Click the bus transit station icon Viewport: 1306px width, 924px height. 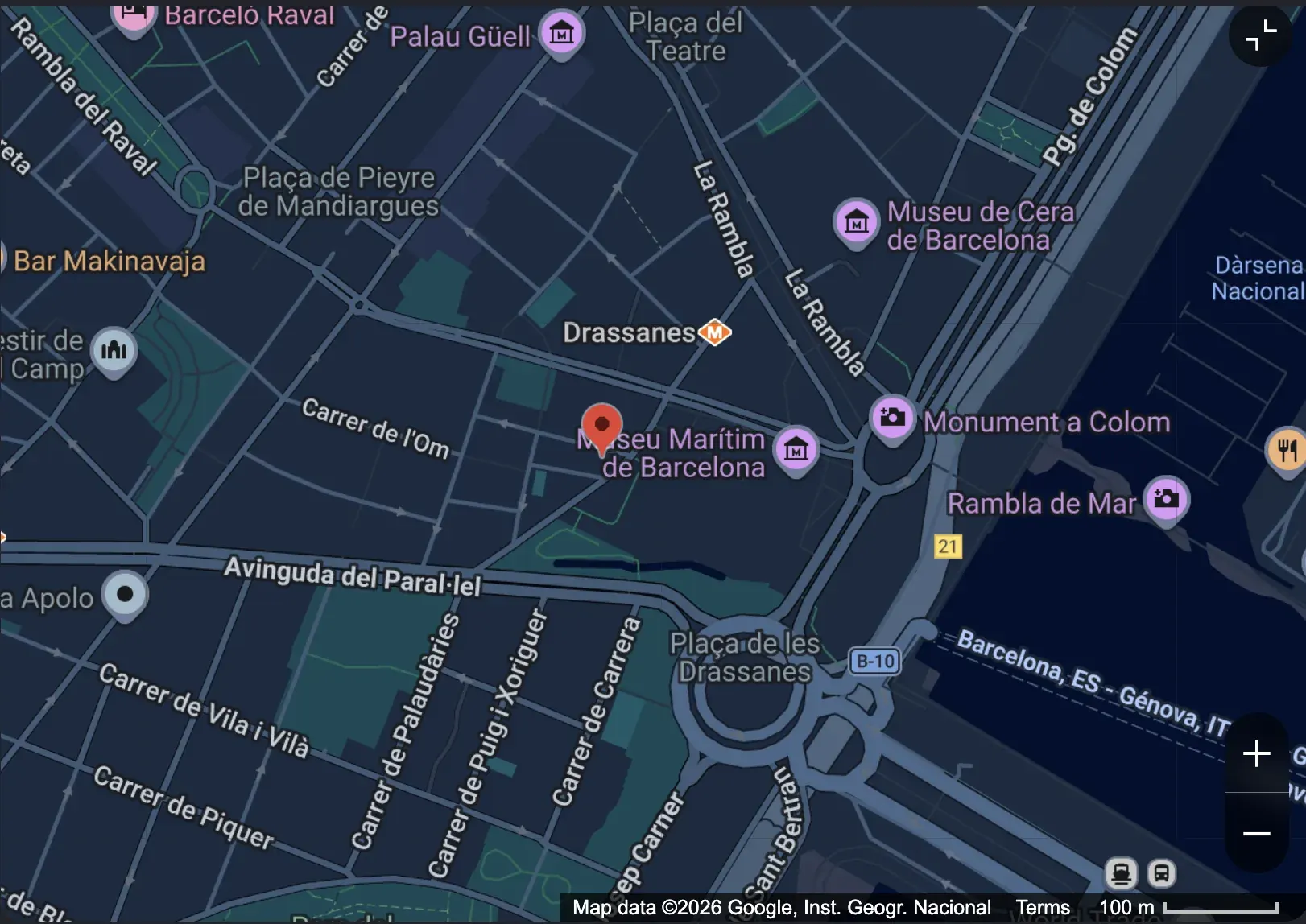[1161, 872]
